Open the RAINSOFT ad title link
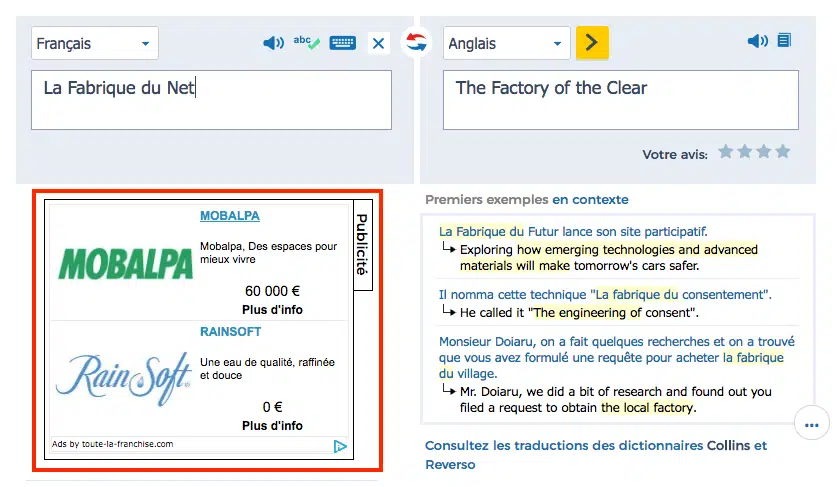The width and height of the screenshot is (837, 487). click(231, 332)
